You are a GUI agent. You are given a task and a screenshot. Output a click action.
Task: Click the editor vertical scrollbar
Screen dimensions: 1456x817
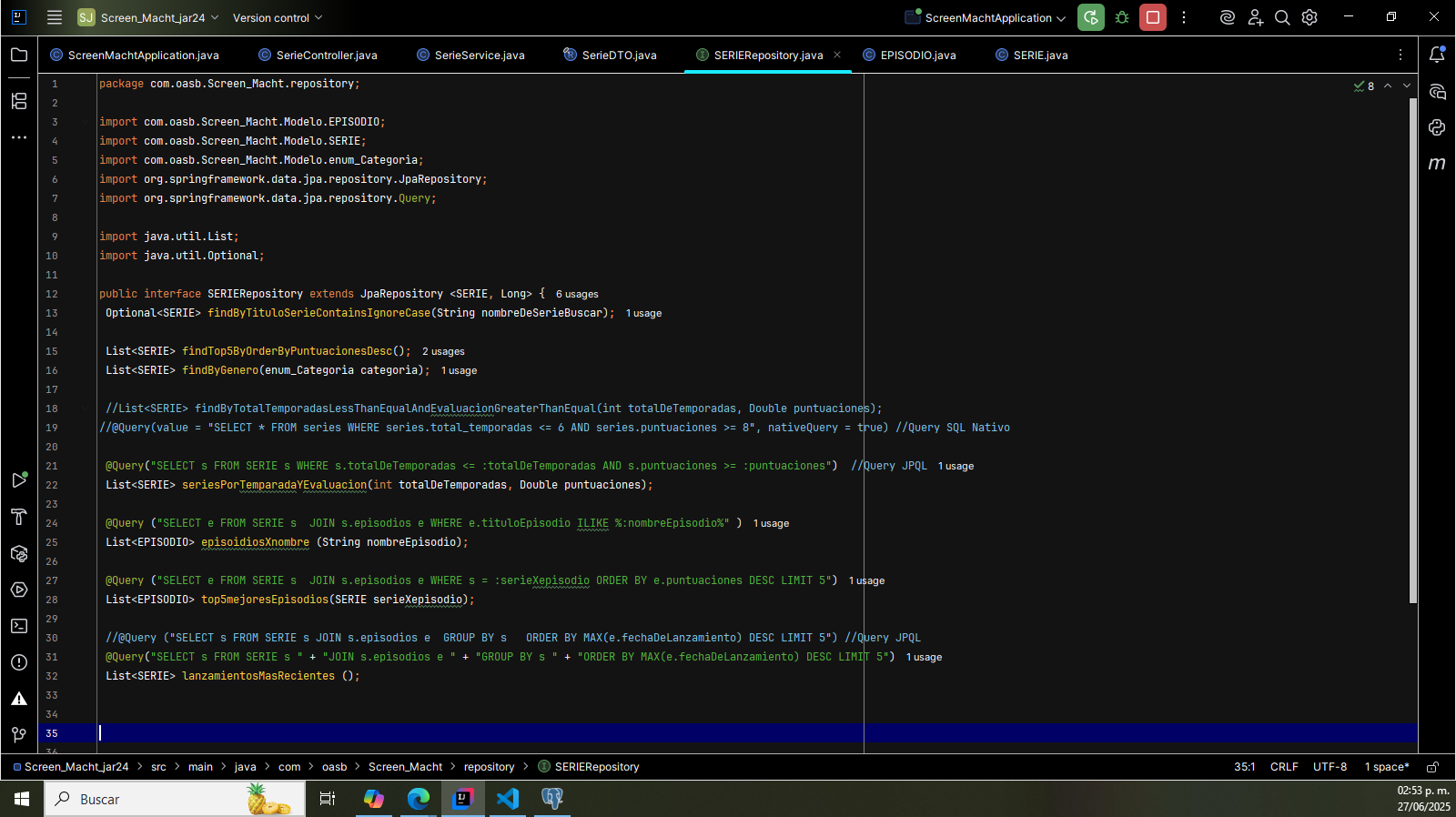[1412, 350]
